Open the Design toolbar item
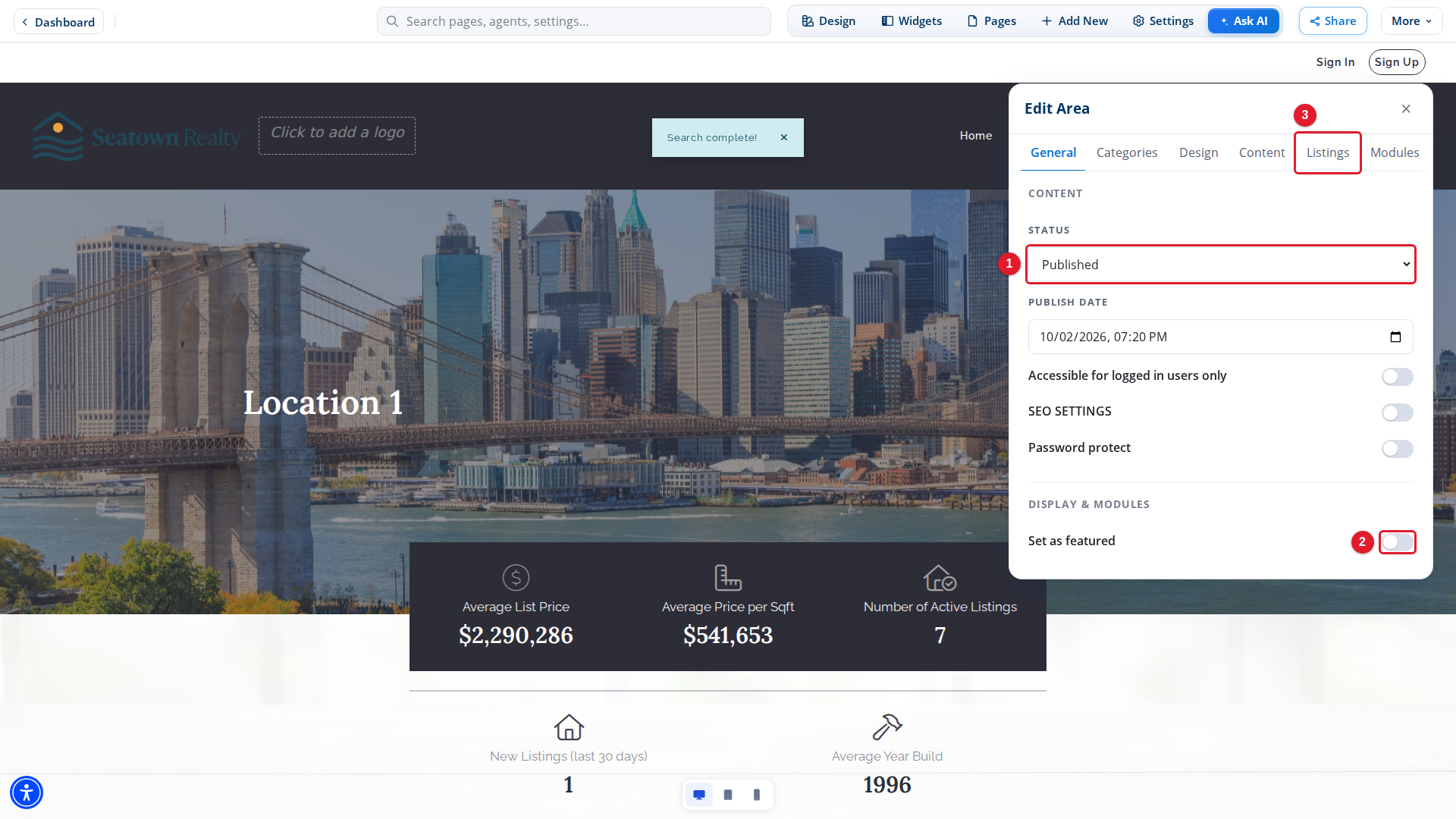 pyautogui.click(x=829, y=21)
